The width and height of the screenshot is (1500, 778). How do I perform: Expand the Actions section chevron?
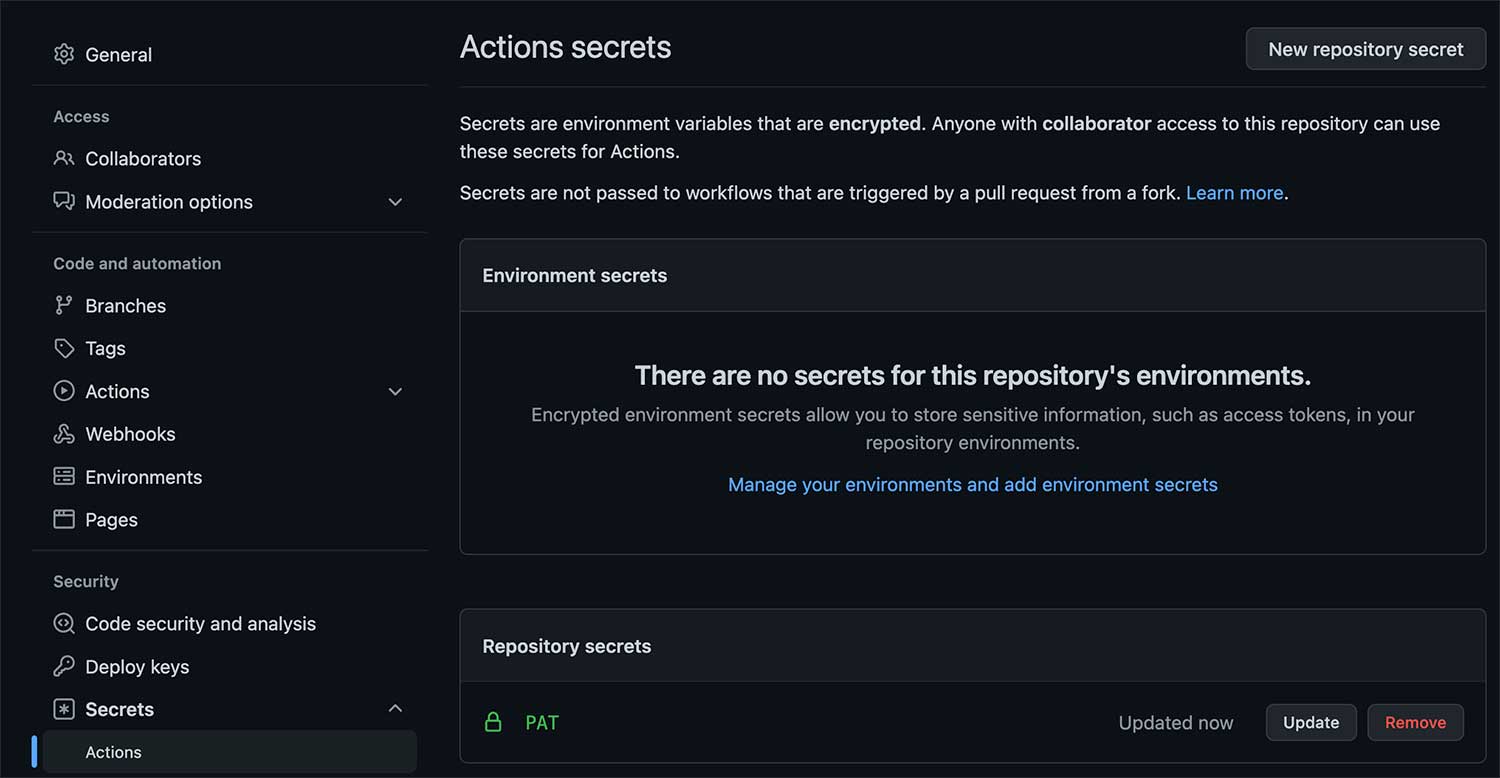(395, 392)
